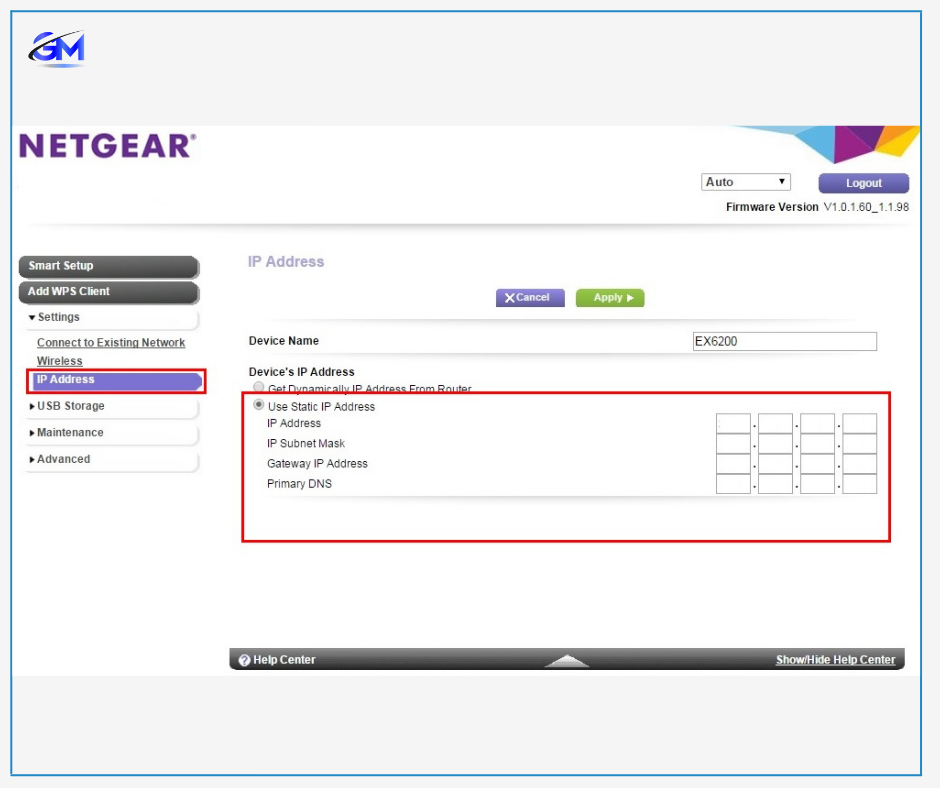
Task: Click the IP Subnet Mask label
Action: (x=306, y=444)
